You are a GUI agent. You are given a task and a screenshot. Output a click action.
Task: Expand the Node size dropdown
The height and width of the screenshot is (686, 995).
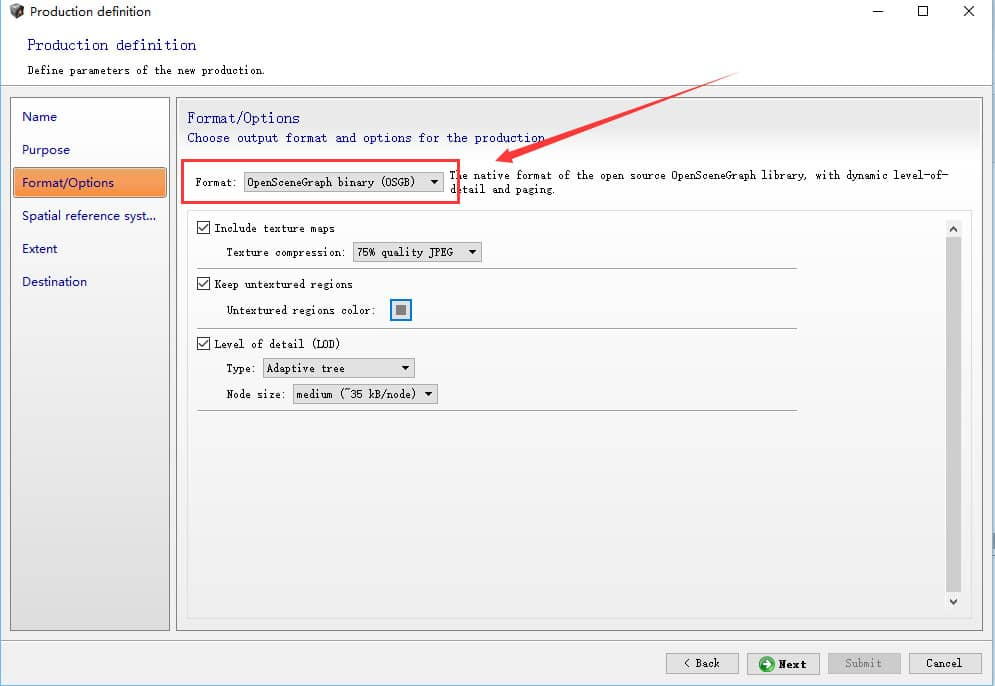point(365,394)
